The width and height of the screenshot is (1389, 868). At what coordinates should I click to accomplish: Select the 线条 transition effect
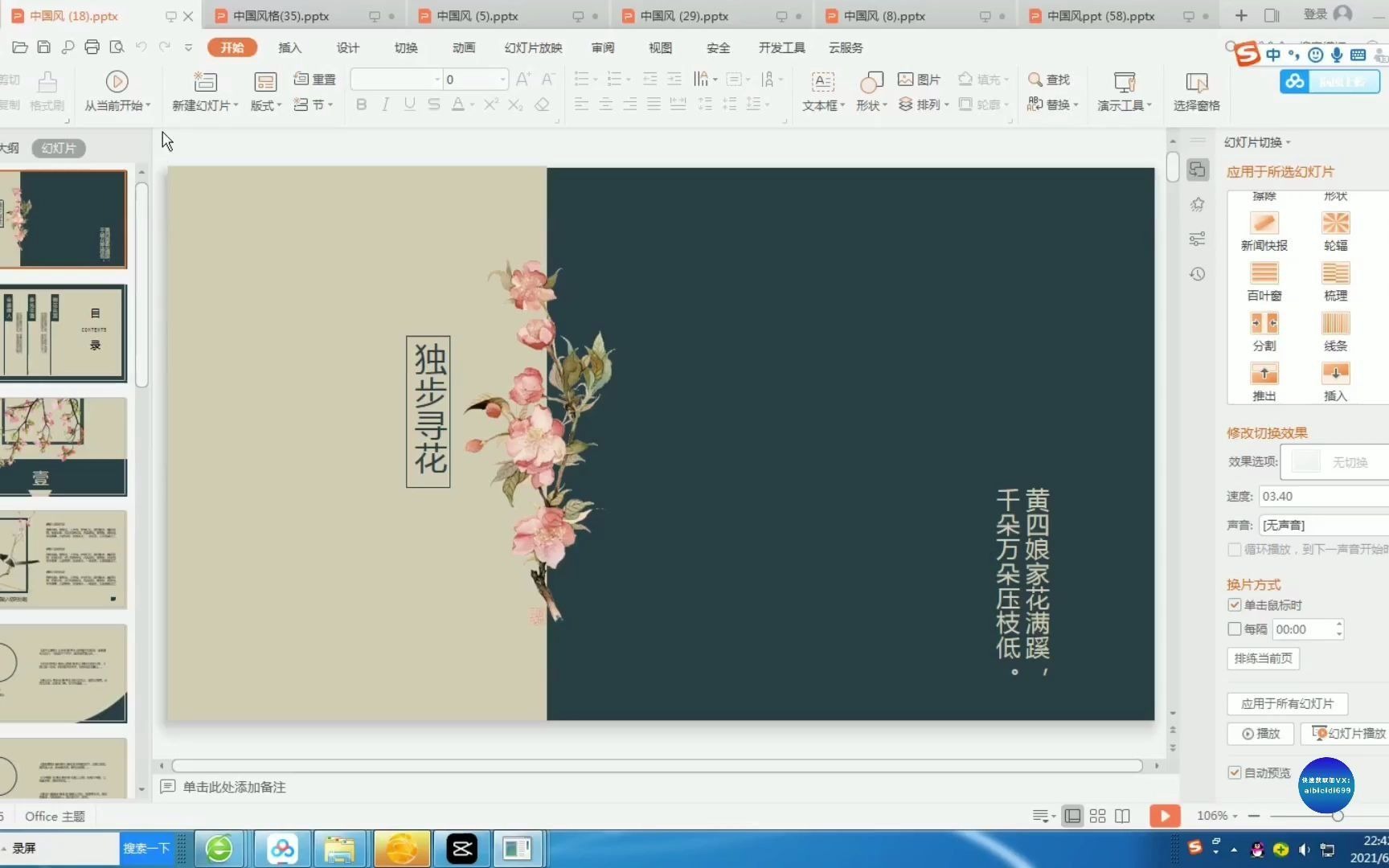point(1335,332)
